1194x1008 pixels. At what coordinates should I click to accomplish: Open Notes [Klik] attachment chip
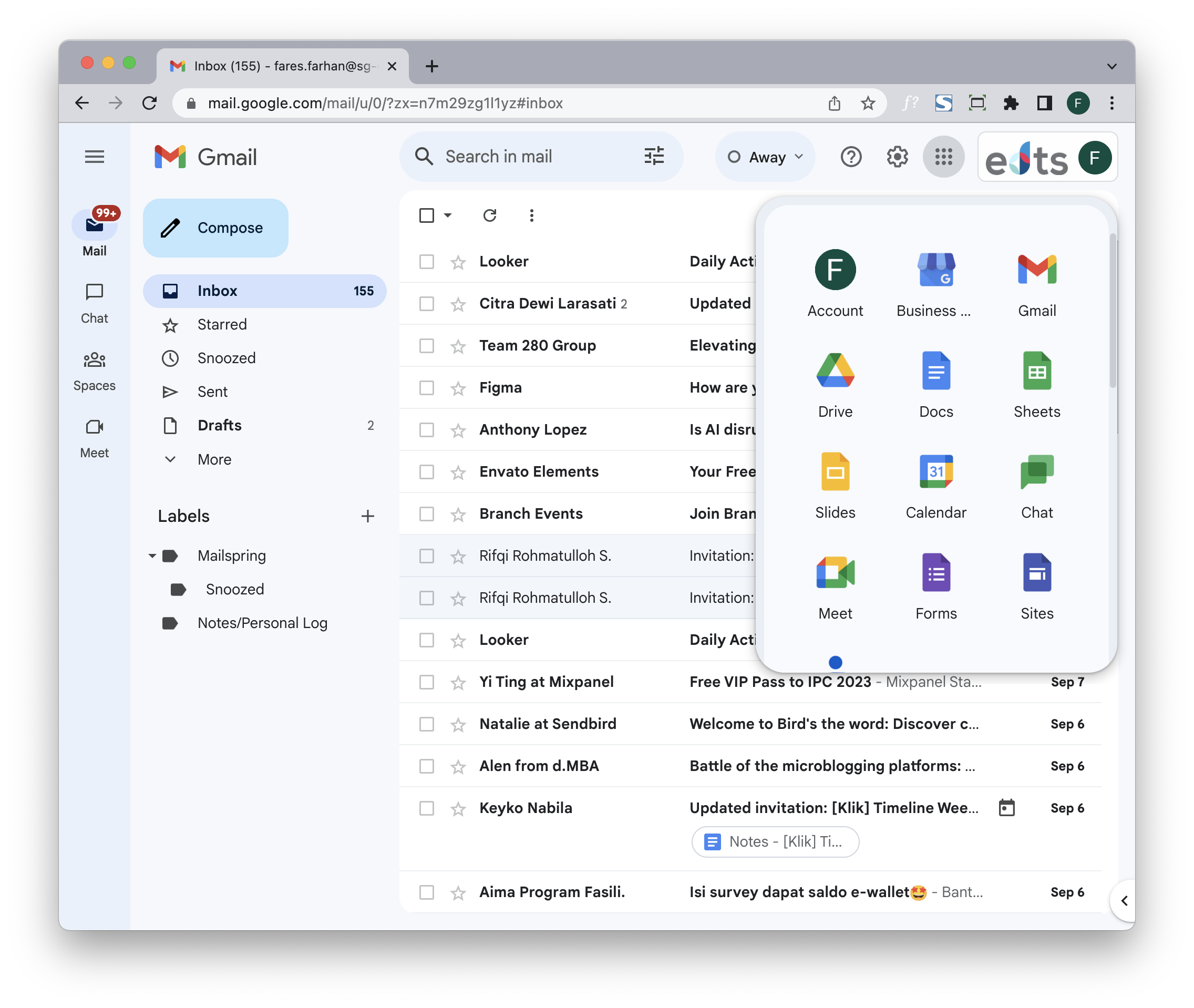(775, 842)
